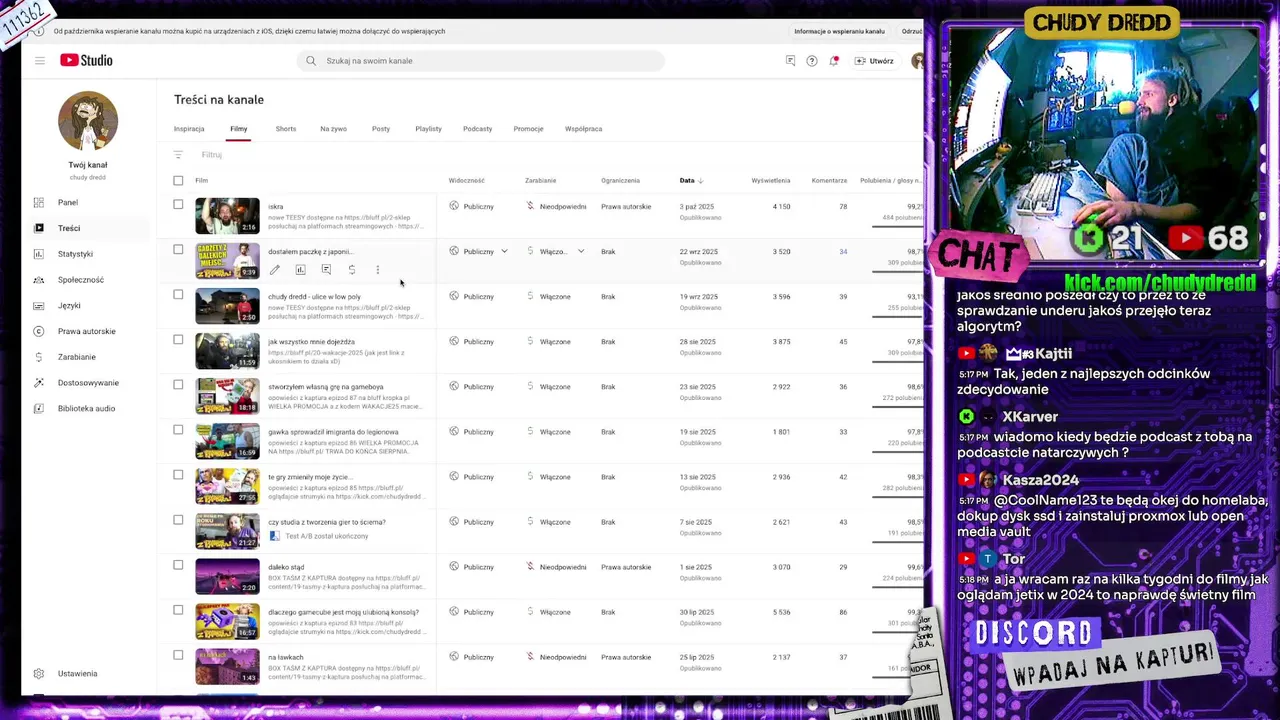Viewport: 1280px width, 720px height.
Task: Select the checkbox for te gry zmieniły moje życie
Action: pyautogui.click(x=178, y=474)
